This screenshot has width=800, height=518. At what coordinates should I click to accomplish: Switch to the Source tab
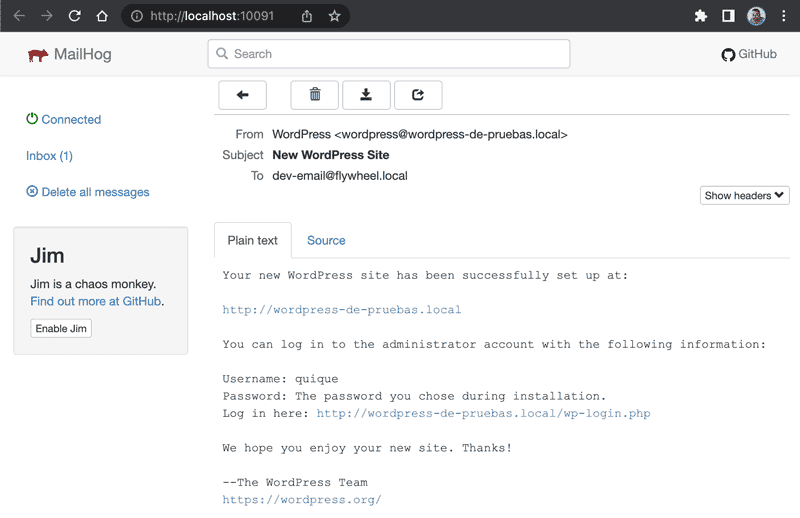click(326, 240)
